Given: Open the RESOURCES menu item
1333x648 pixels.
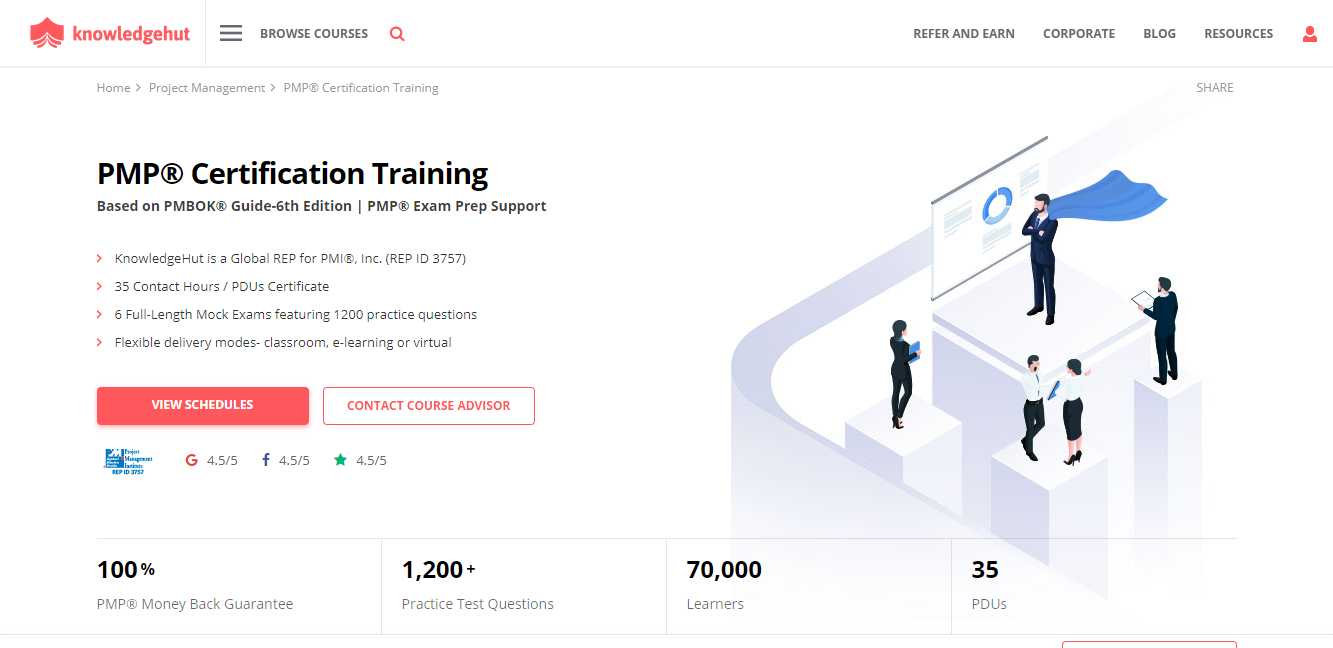Looking at the screenshot, I should [1238, 33].
